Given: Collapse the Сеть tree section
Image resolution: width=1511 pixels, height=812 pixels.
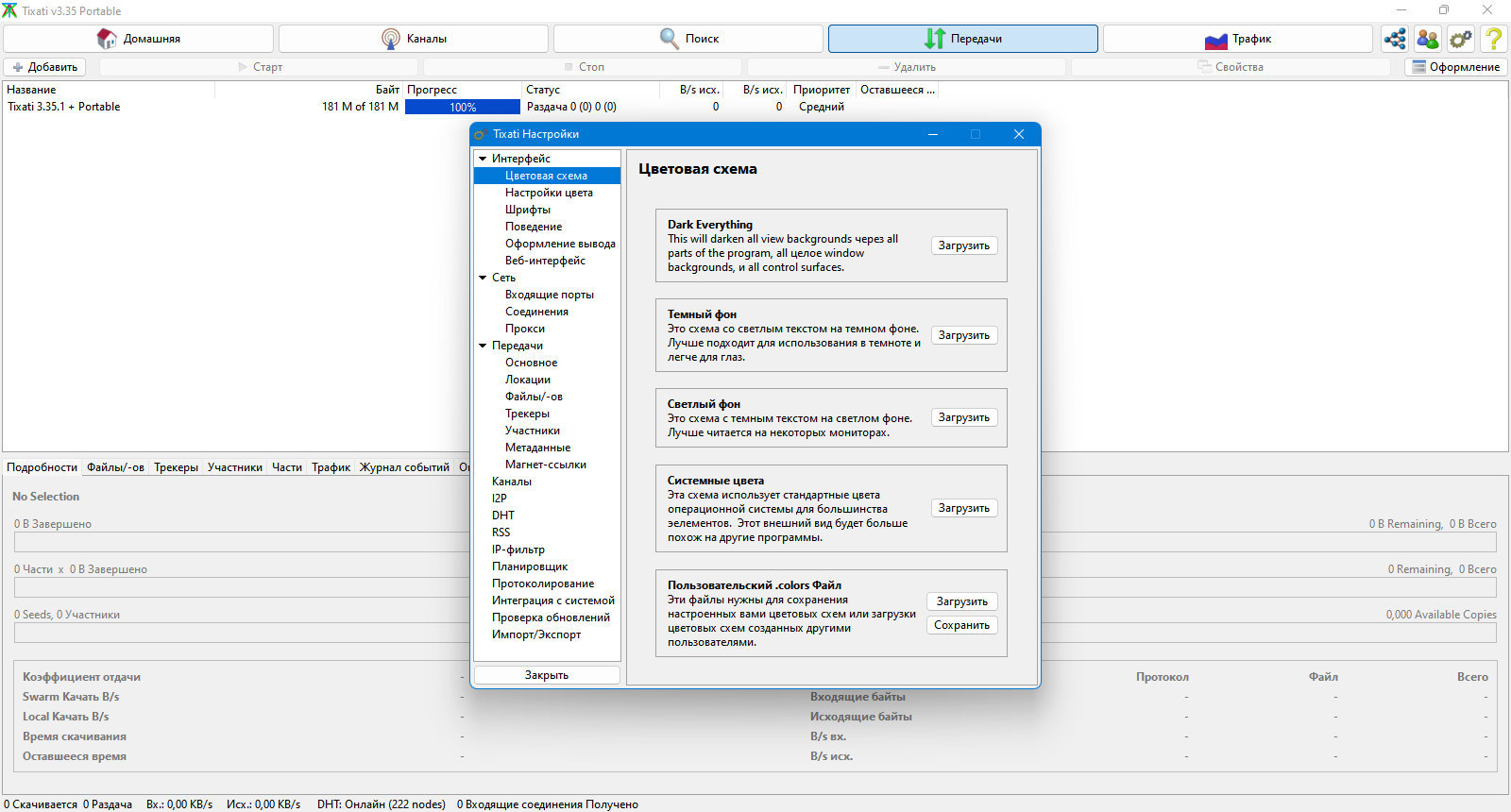Looking at the screenshot, I should [x=483, y=278].
